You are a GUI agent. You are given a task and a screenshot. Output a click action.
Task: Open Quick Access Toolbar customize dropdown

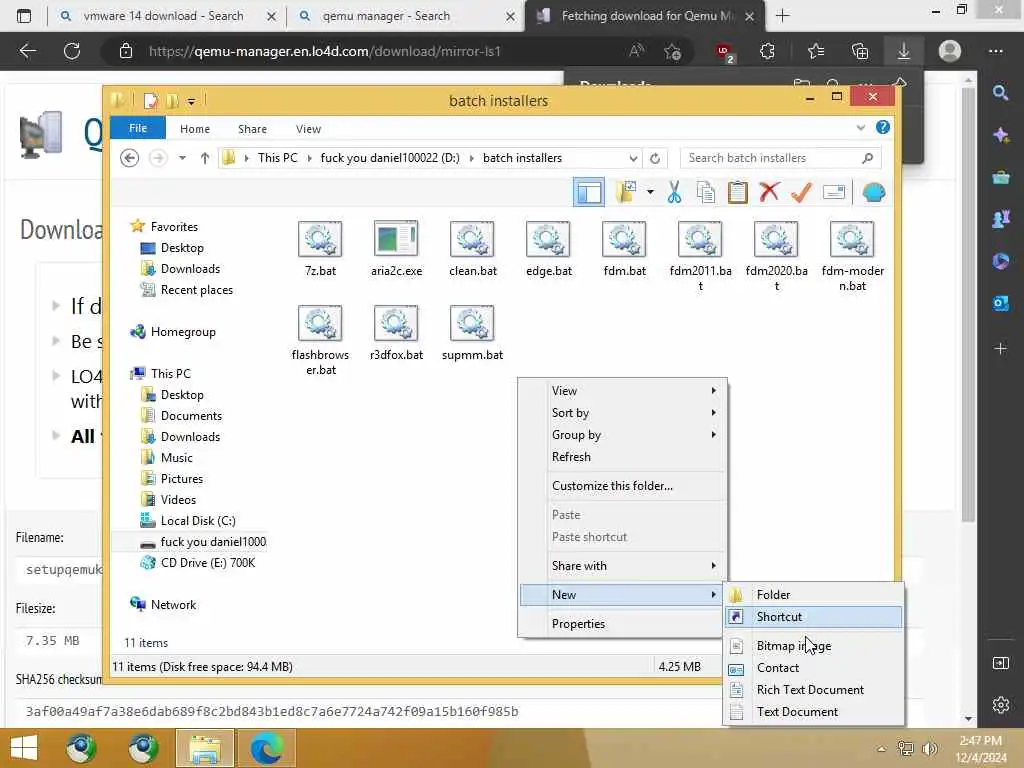click(x=191, y=101)
